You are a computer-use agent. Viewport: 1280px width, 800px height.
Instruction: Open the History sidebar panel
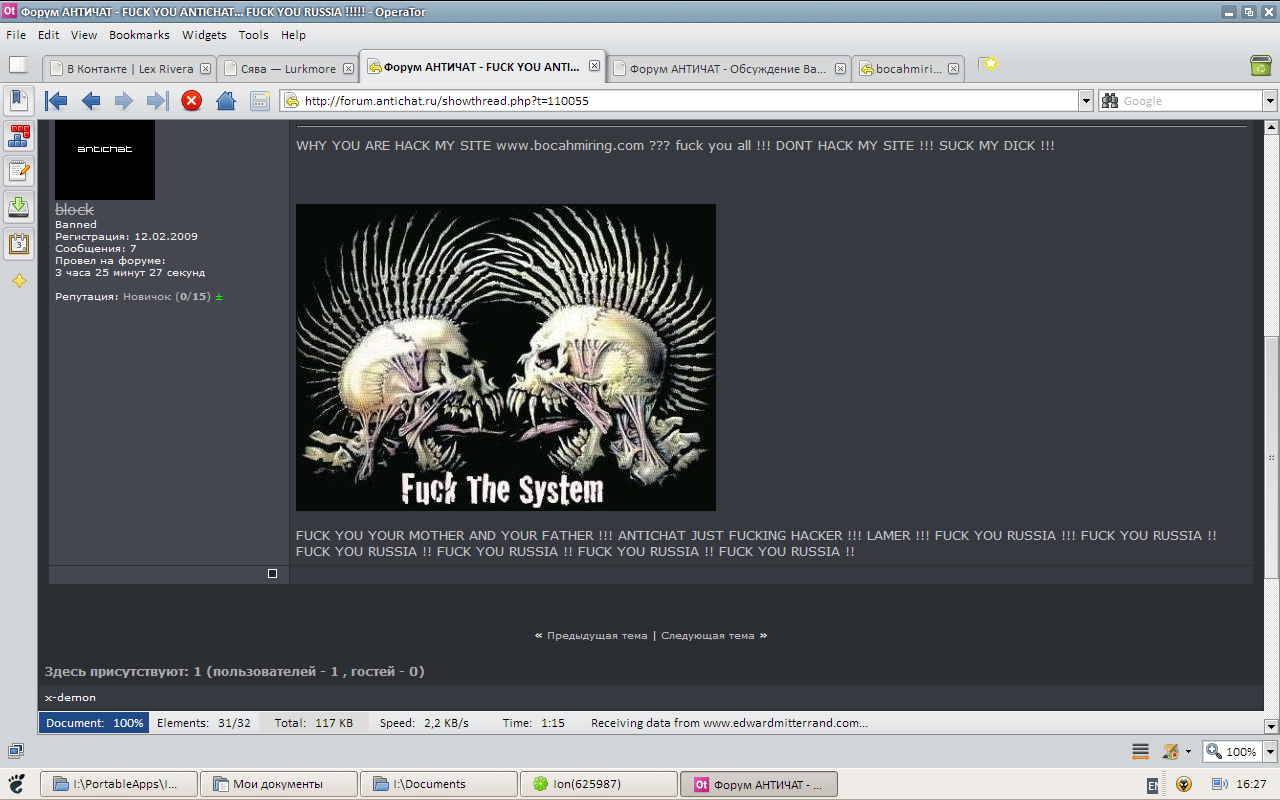[x=19, y=243]
